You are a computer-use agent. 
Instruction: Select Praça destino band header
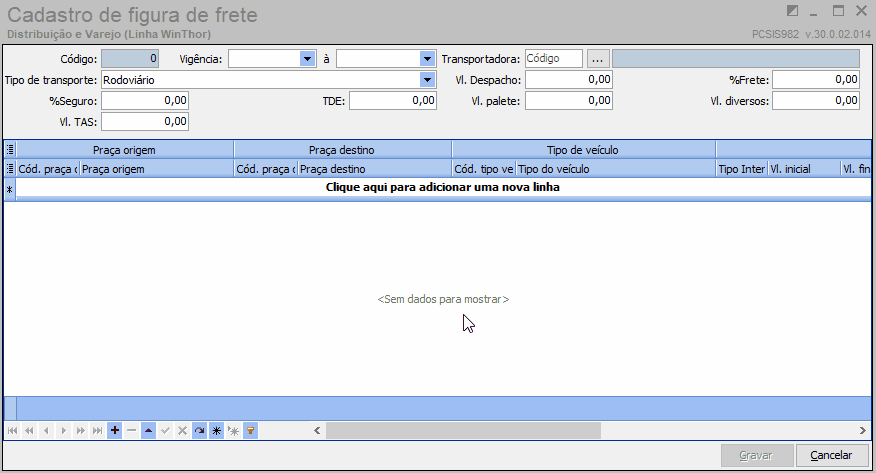[x=342, y=150]
